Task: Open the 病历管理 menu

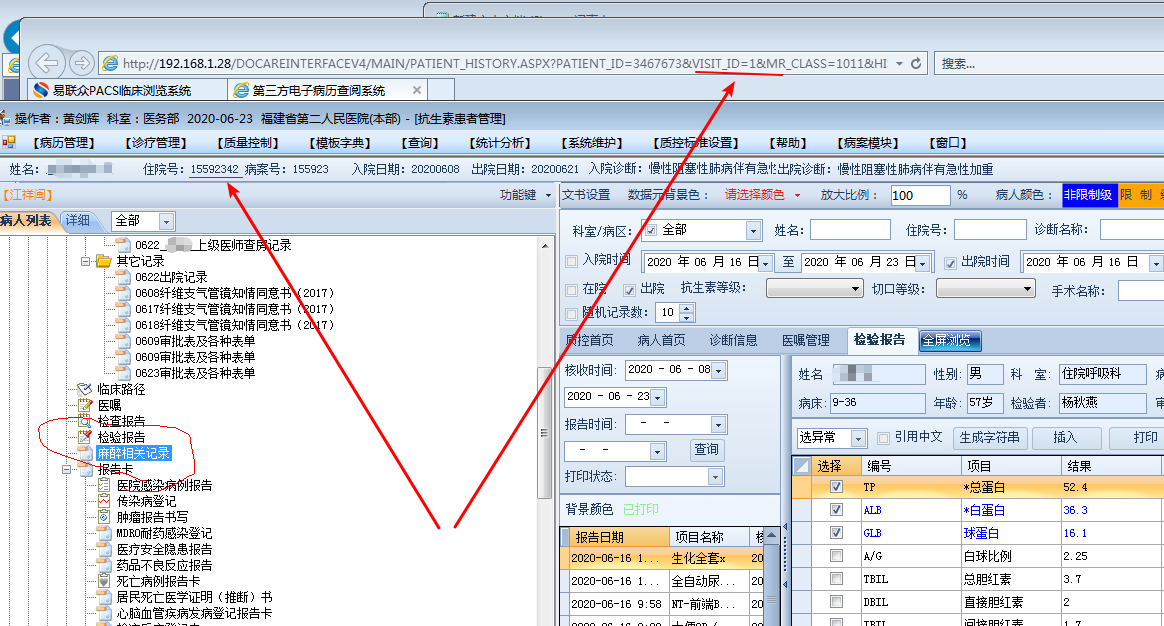Action: click(x=64, y=143)
